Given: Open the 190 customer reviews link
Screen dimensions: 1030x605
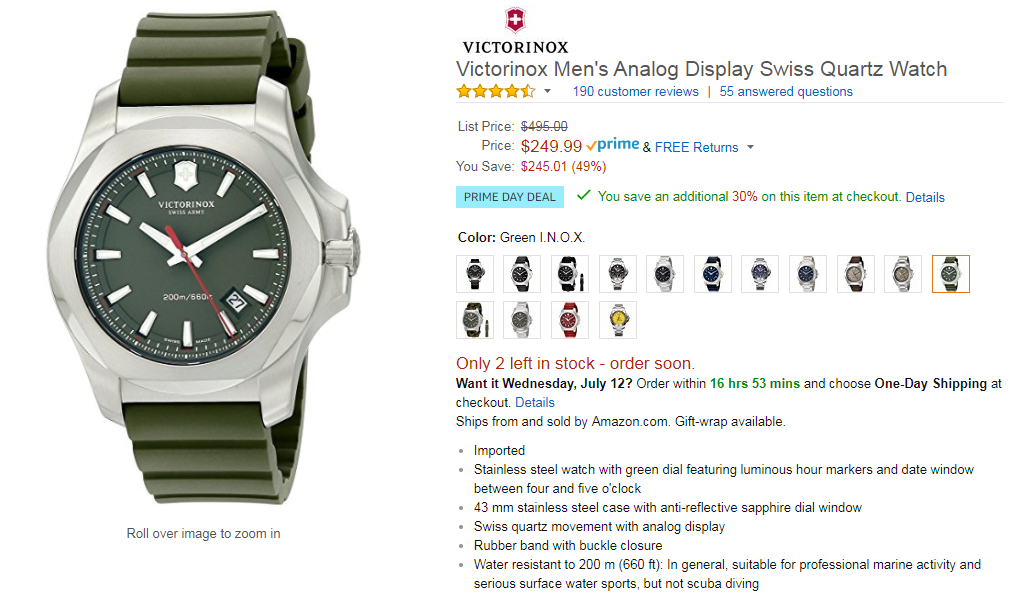Looking at the screenshot, I should tap(635, 91).
